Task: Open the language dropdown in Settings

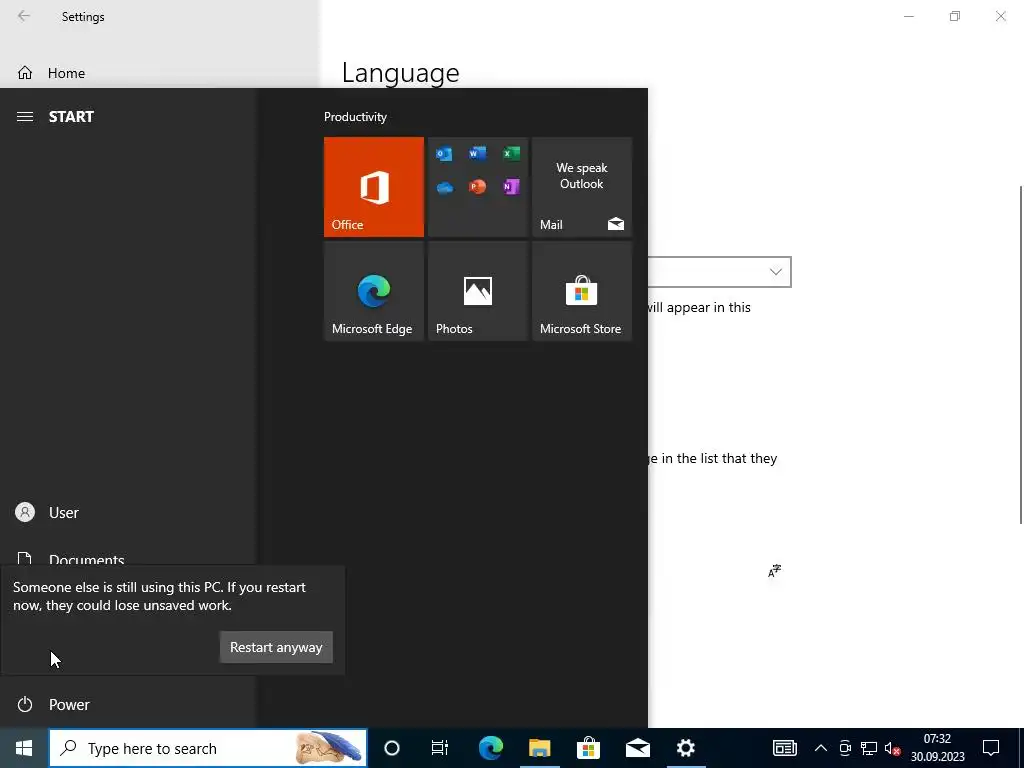Action: [720, 272]
